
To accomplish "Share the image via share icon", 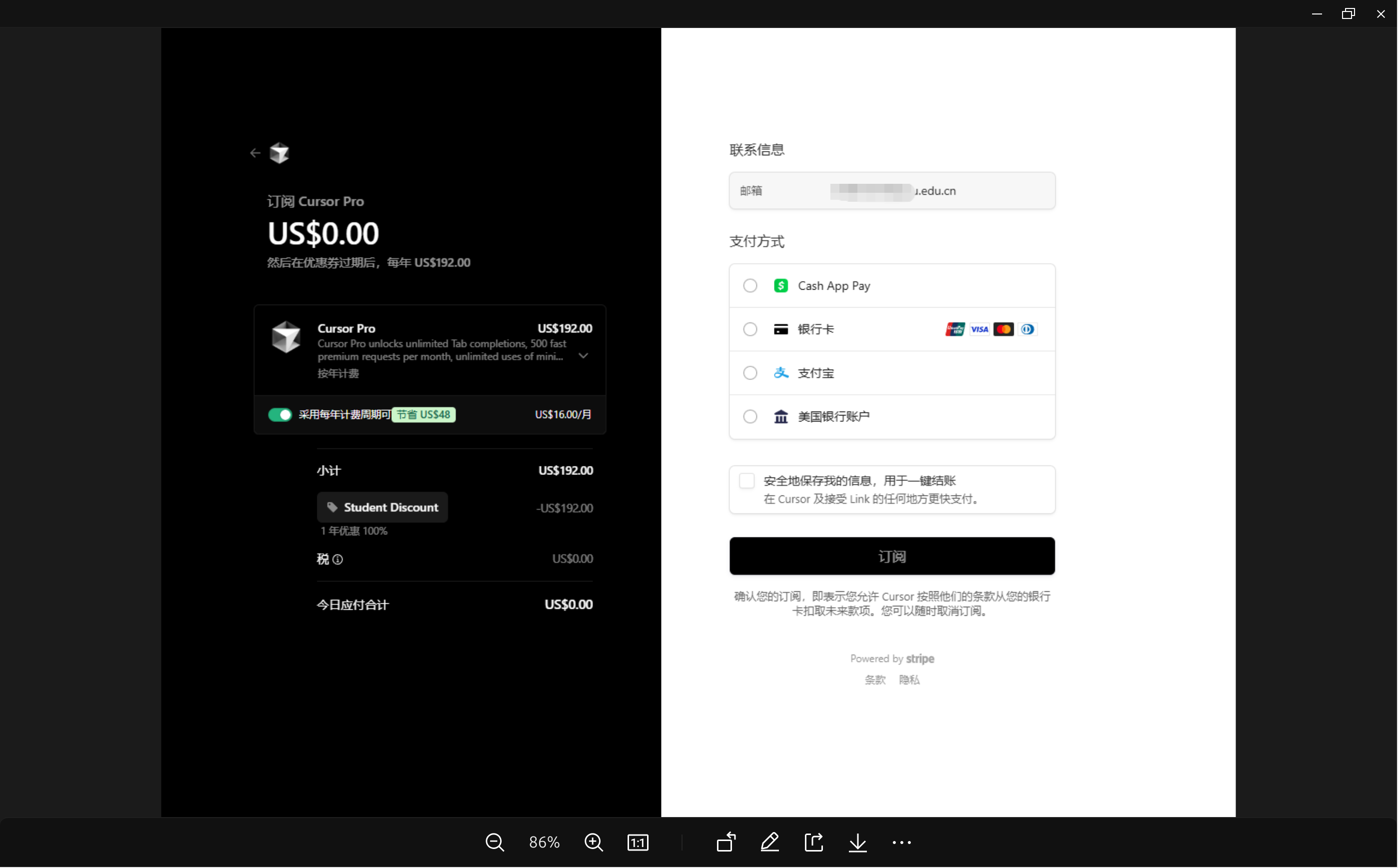I will 814,843.
